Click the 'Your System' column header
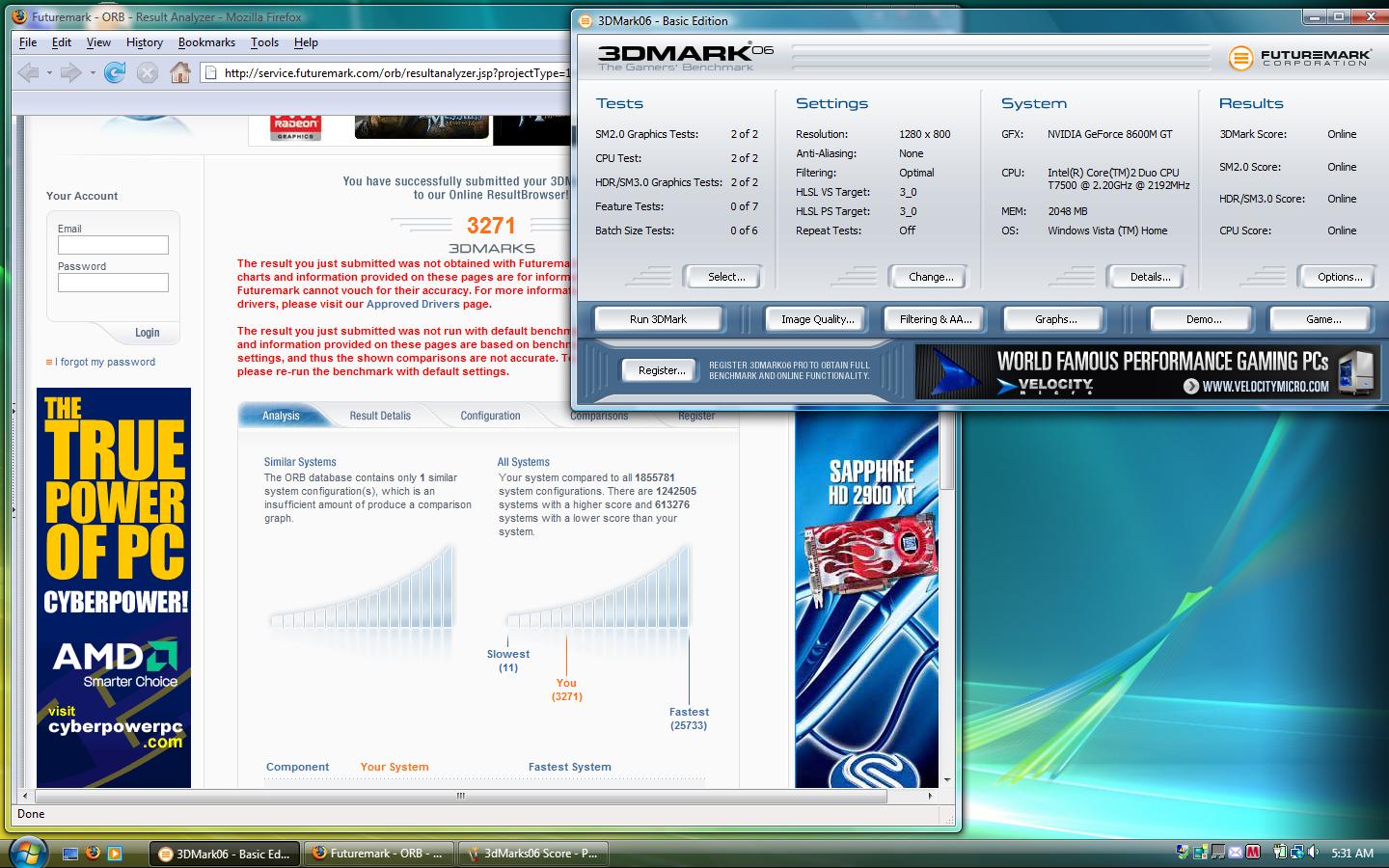 click(394, 767)
